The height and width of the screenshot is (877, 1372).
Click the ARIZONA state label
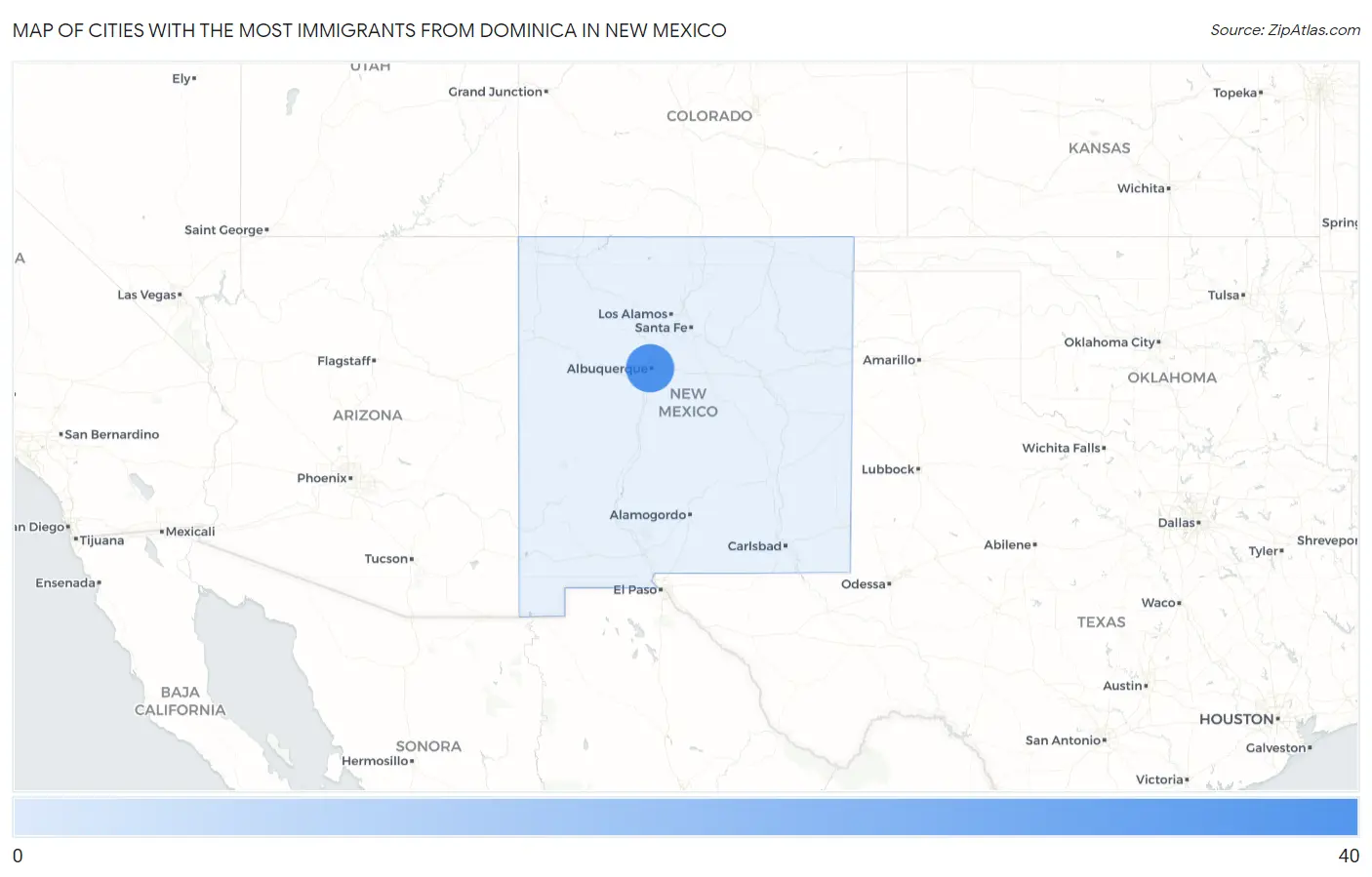pyautogui.click(x=368, y=416)
